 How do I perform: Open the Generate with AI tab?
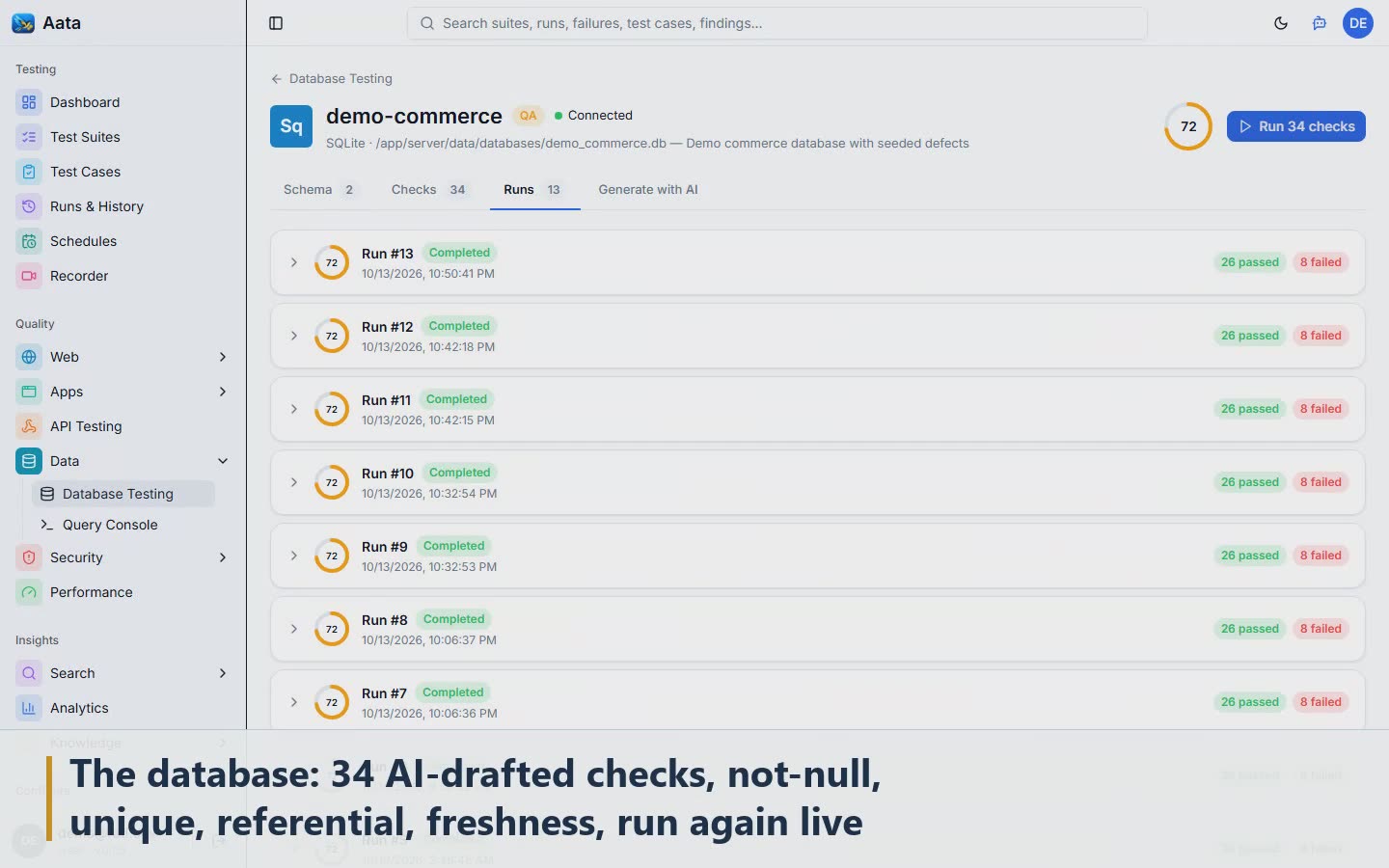tap(648, 190)
